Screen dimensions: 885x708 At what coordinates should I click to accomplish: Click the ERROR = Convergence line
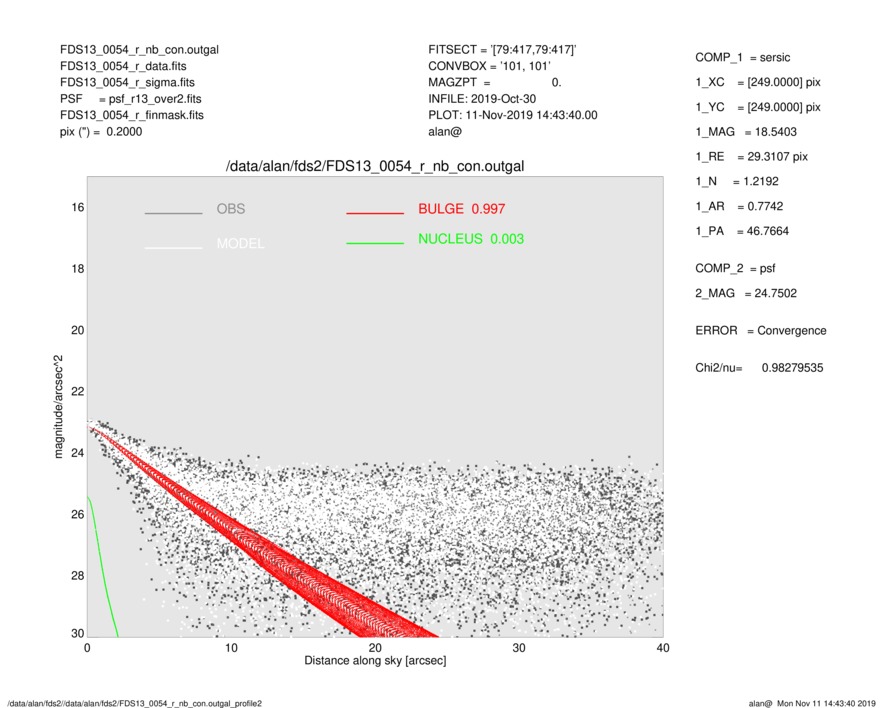[x=761, y=331]
